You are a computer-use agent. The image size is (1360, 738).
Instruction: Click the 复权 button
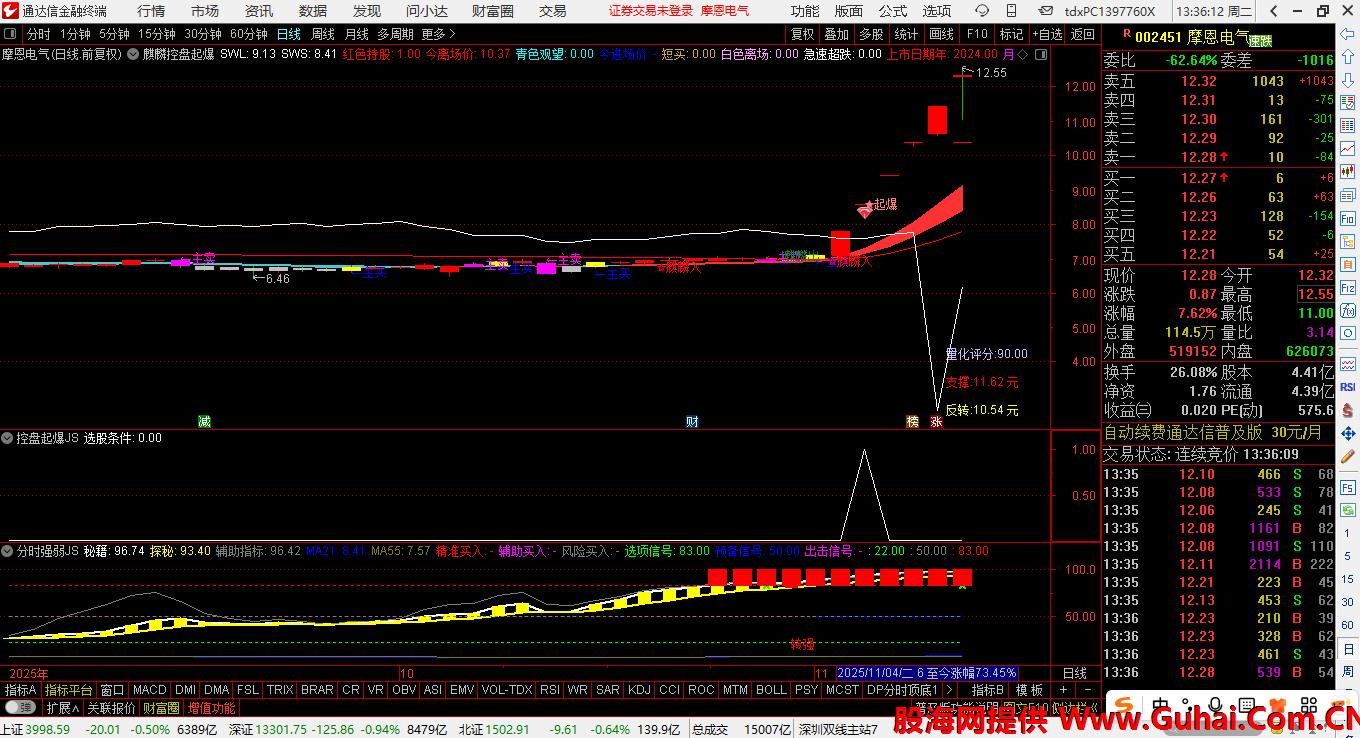pos(802,34)
